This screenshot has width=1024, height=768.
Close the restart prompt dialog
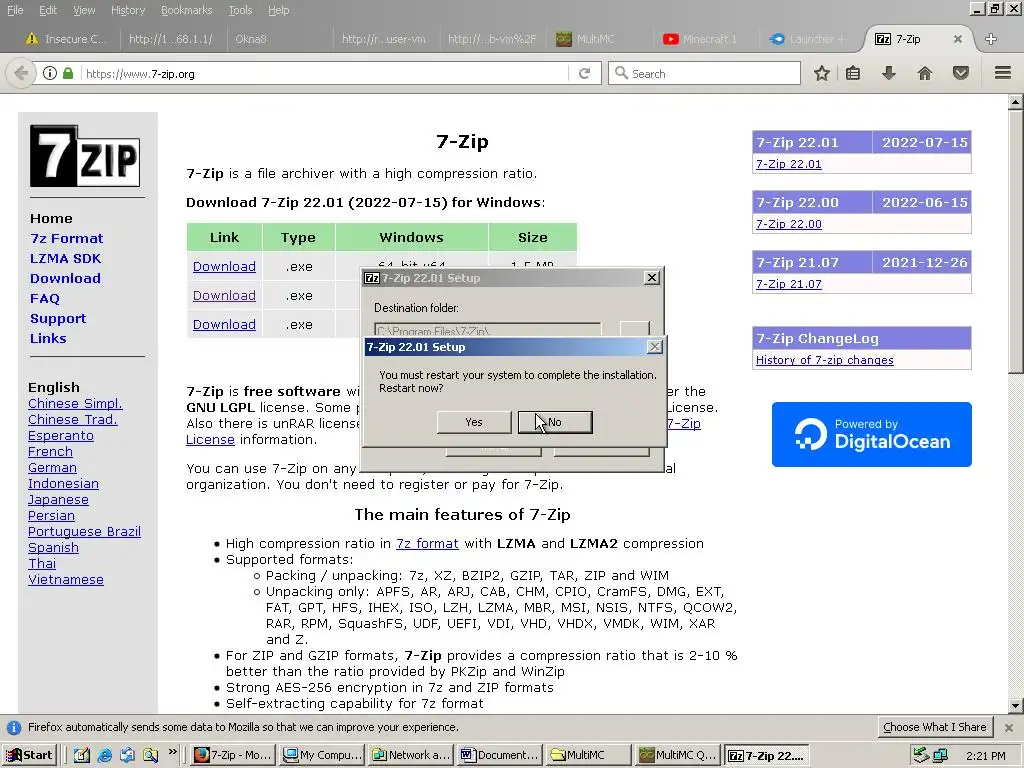point(654,347)
